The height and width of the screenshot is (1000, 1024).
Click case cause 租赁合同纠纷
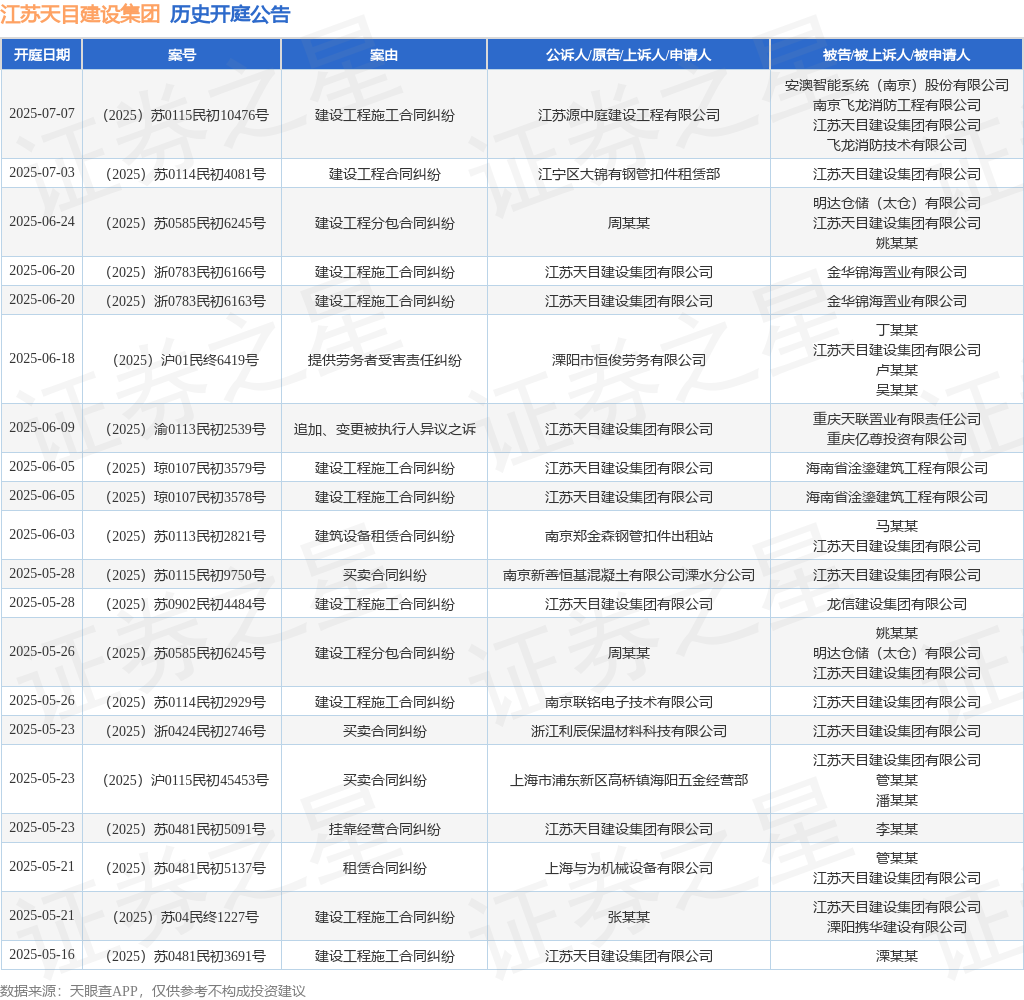coord(384,869)
